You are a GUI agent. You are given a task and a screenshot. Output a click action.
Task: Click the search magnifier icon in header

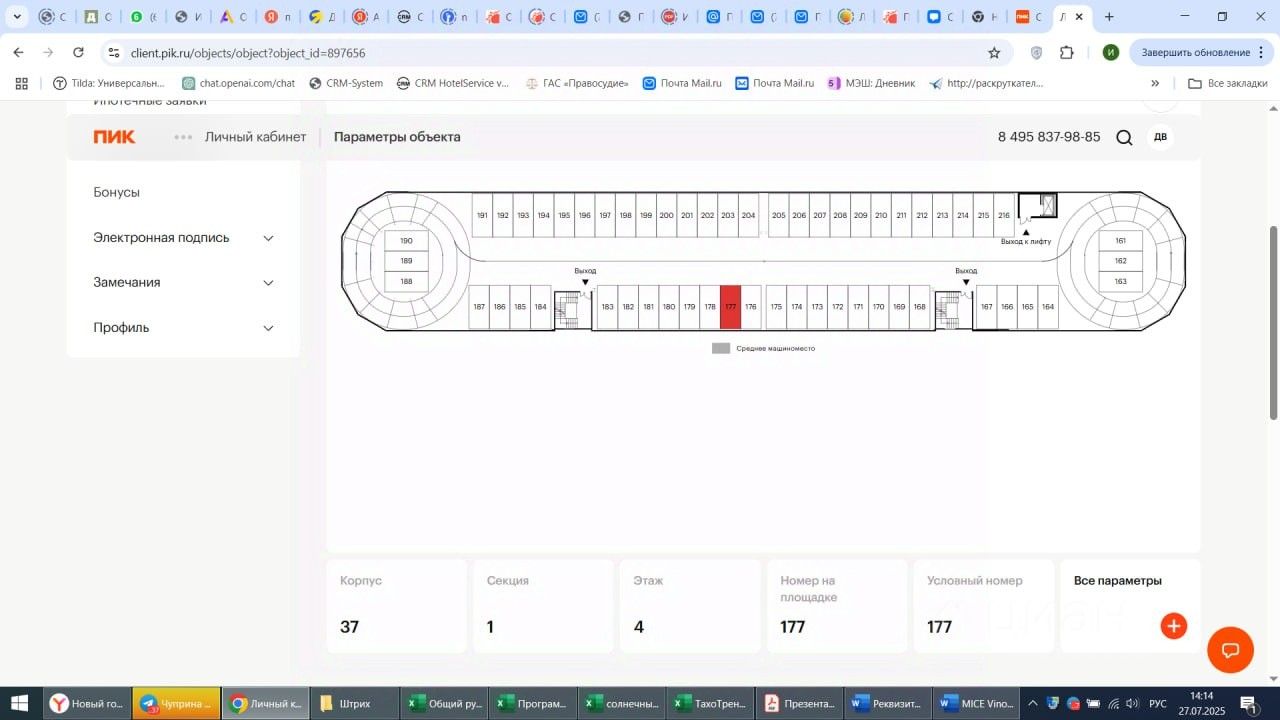coord(1124,138)
